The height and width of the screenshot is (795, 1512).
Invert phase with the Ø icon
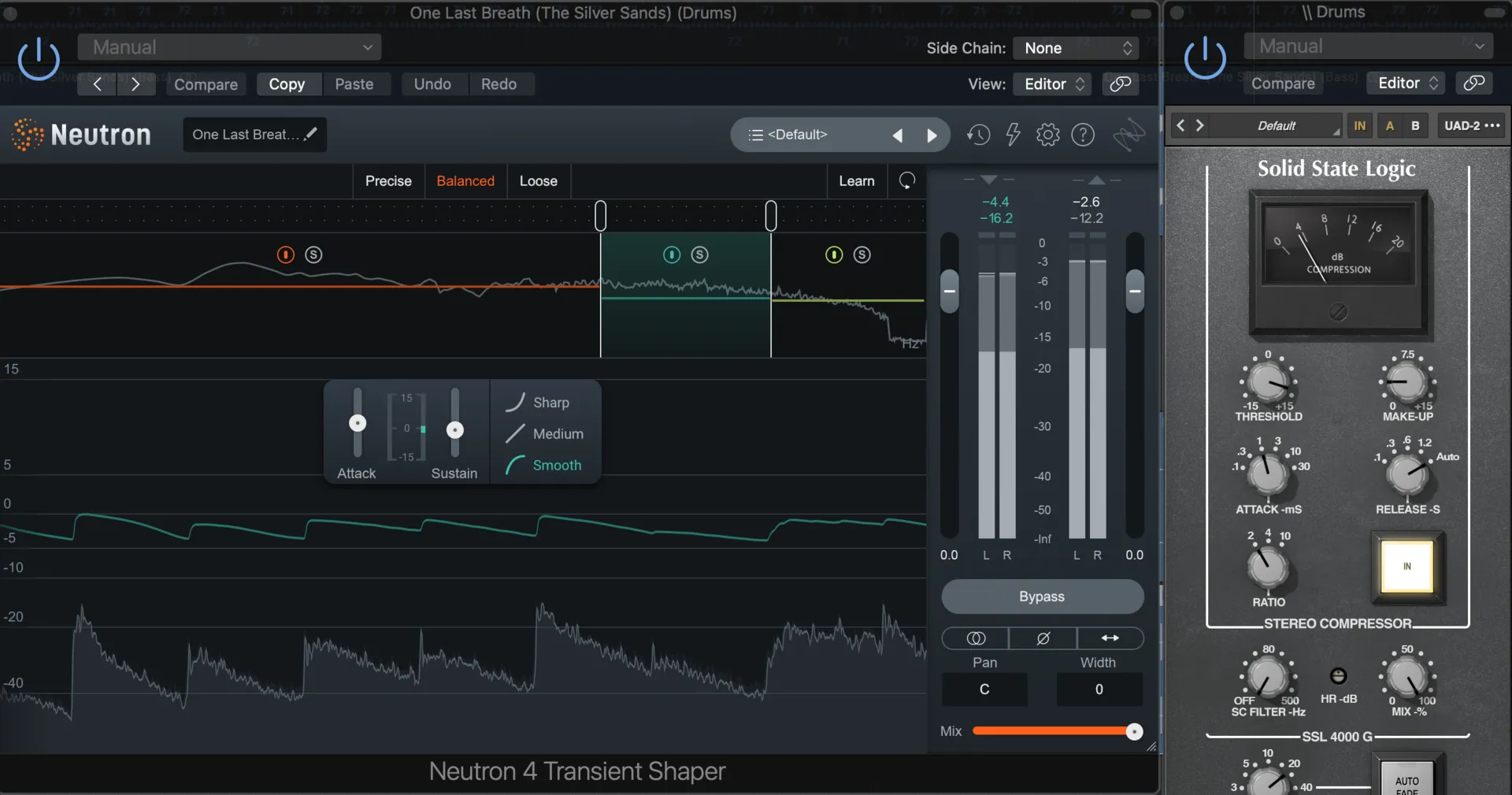coord(1043,638)
